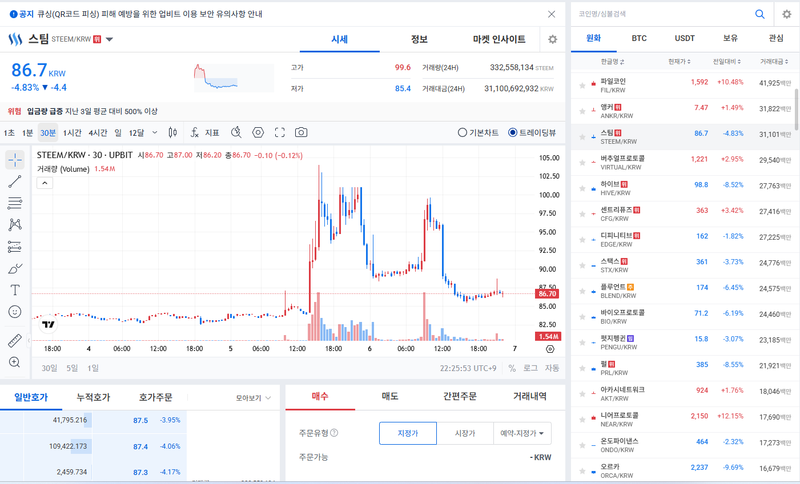The height and width of the screenshot is (484, 800).
Task: Set chart interval to 4시간
Action: point(97,133)
